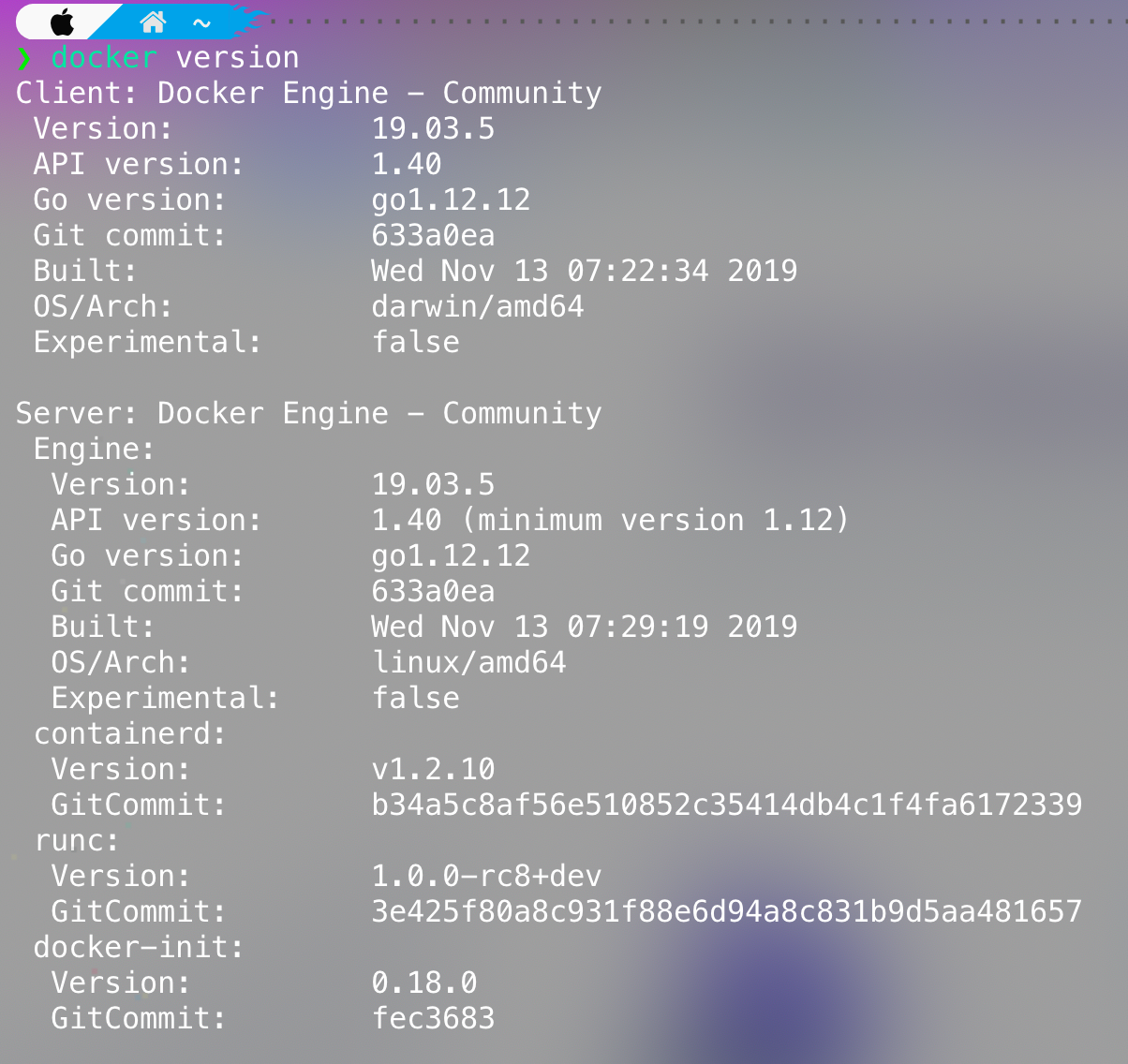Click the containerd version v1.2.10
Image resolution: width=1128 pixels, height=1064 pixels.
point(433,770)
